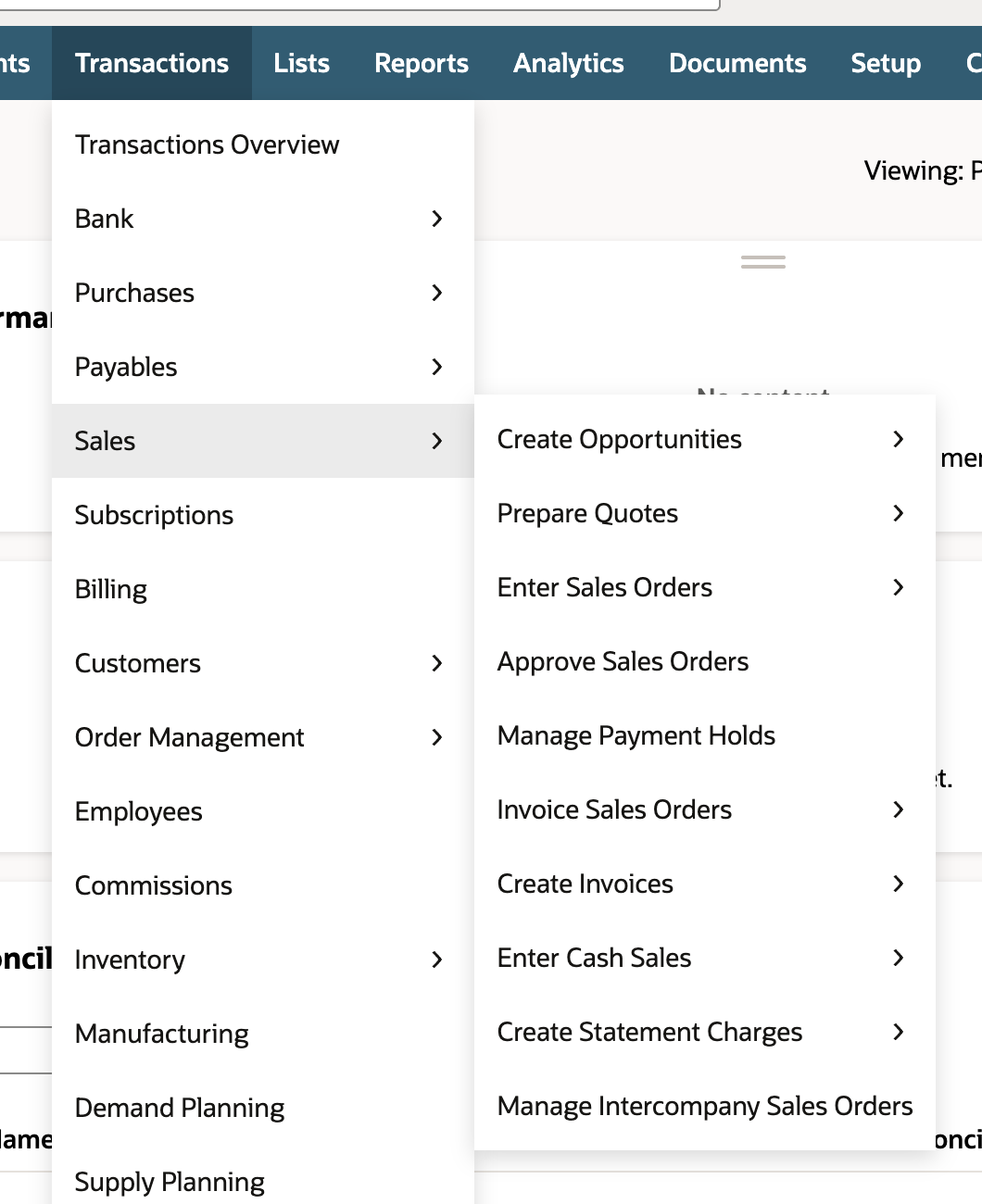Select Transactions Overview in the menu
This screenshot has height=1204, width=982.
coord(263,144)
